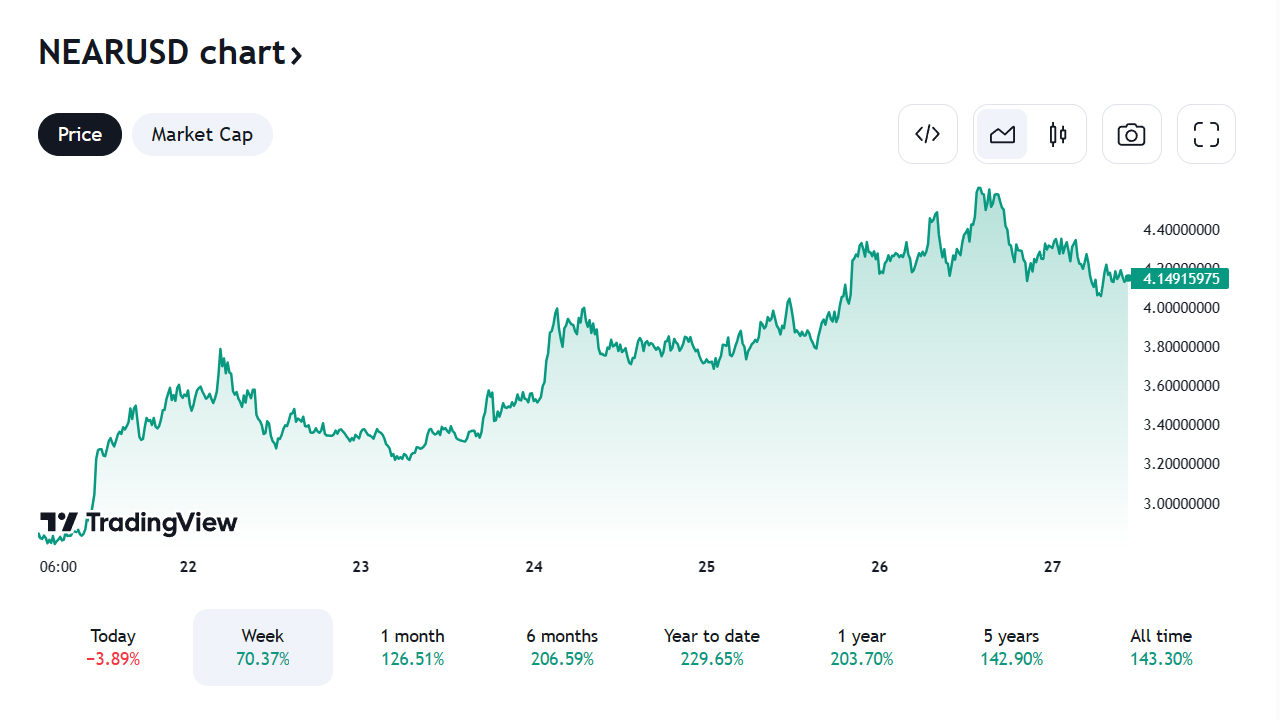Viewport: 1280px width, 720px height.
Task: Choose the 1 year range
Action: pyautogui.click(x=862, y=647)
